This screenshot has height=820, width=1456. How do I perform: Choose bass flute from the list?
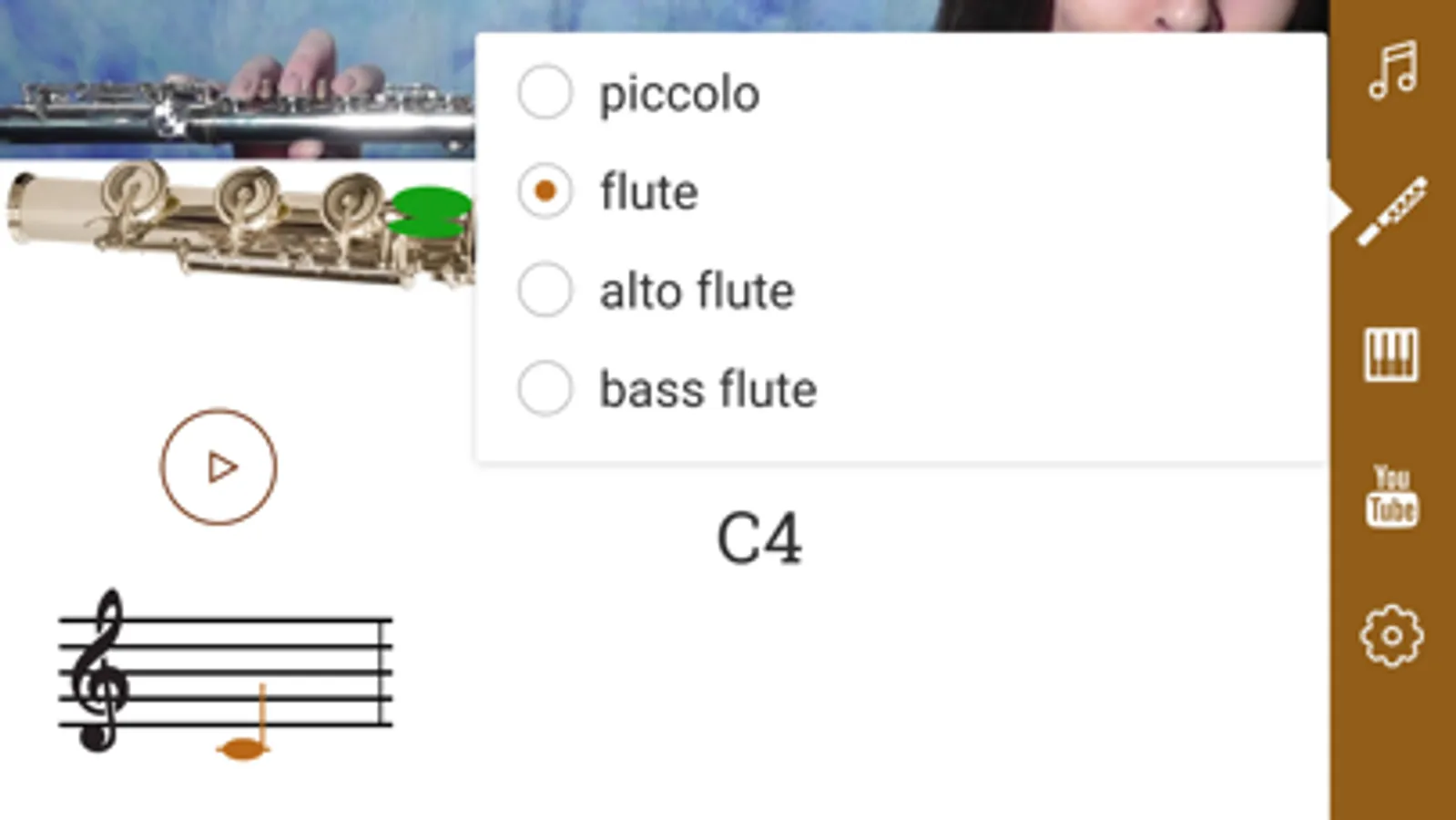click(545, 388)
